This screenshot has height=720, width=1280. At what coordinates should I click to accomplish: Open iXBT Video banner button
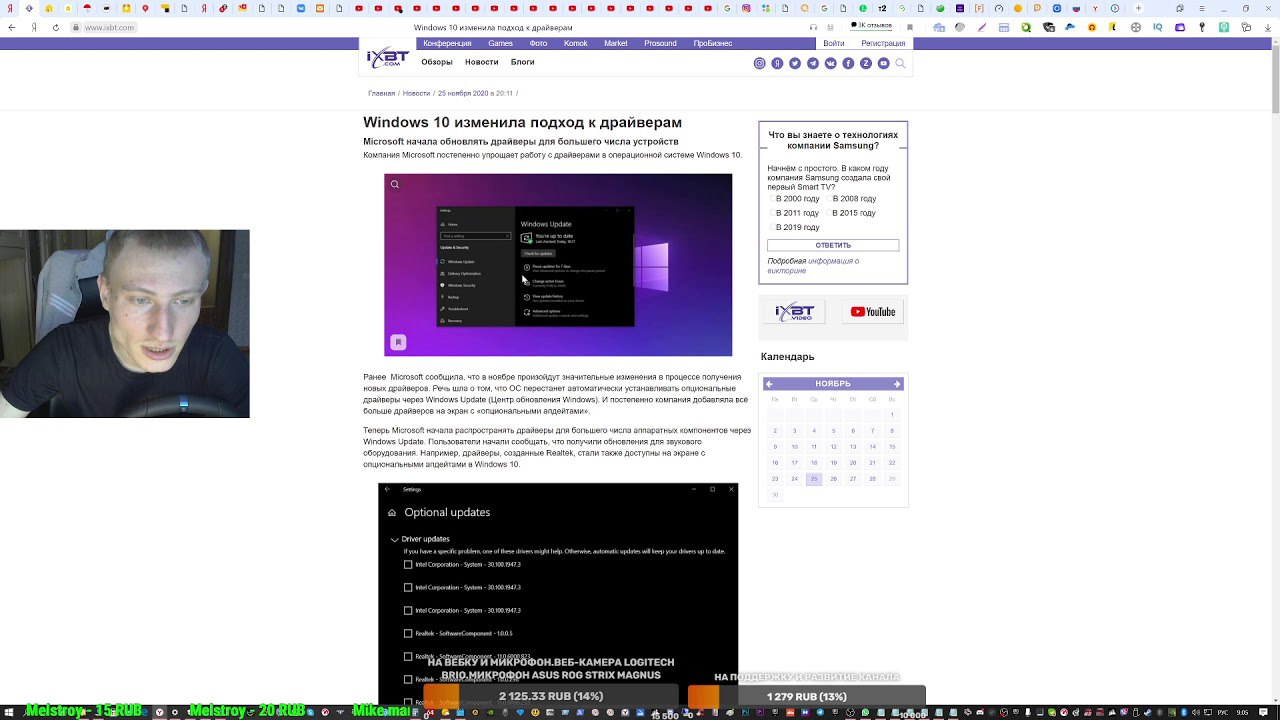coord(795,312)
